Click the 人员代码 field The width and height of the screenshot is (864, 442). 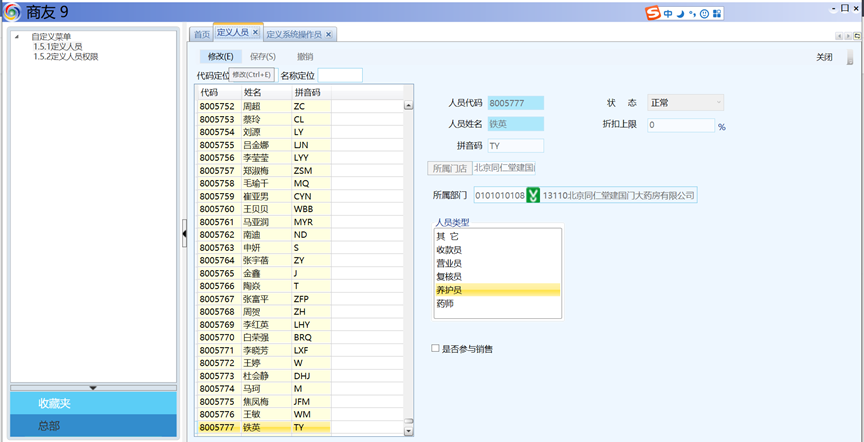coord(516,103)
